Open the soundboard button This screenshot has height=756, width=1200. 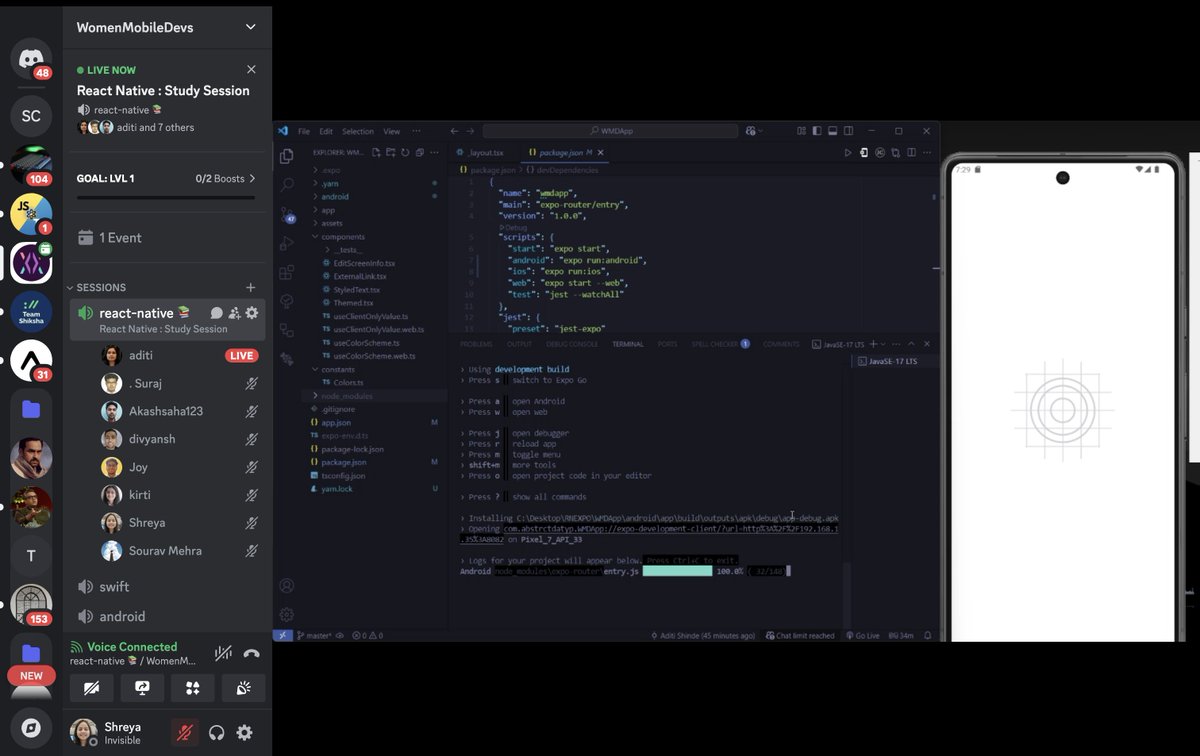pos(243,688)
